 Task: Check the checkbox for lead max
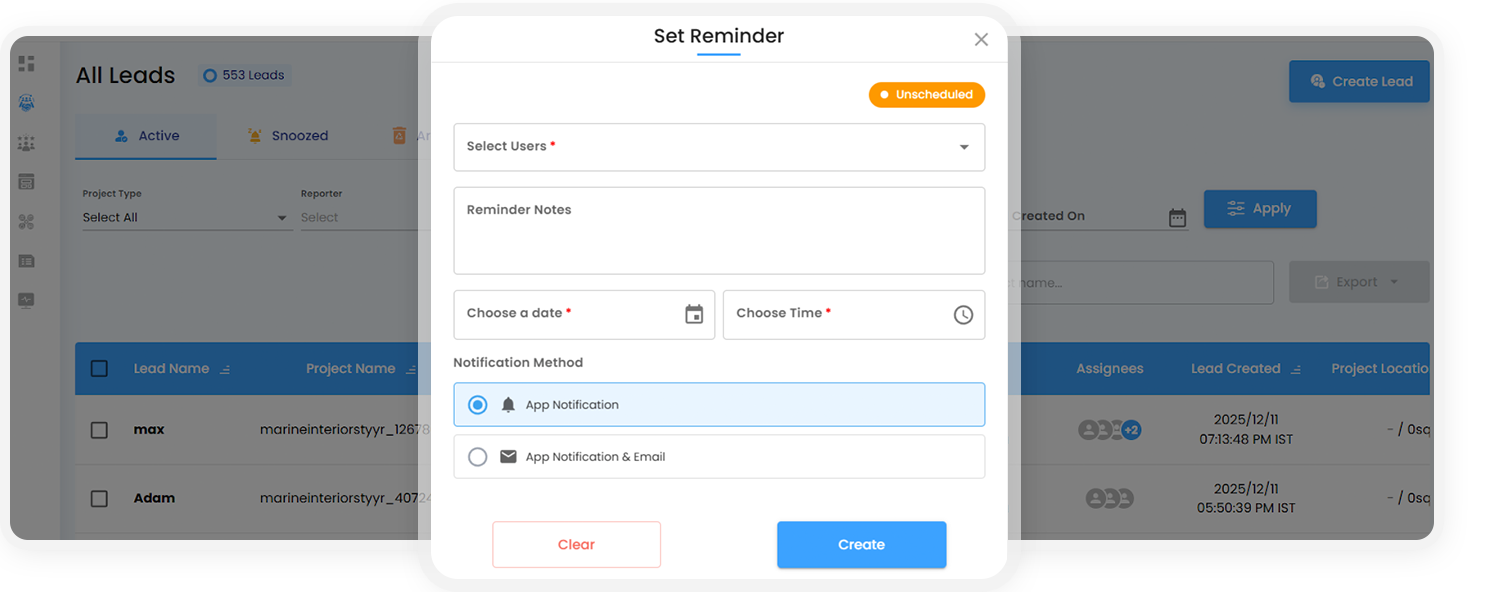(99, 430)
